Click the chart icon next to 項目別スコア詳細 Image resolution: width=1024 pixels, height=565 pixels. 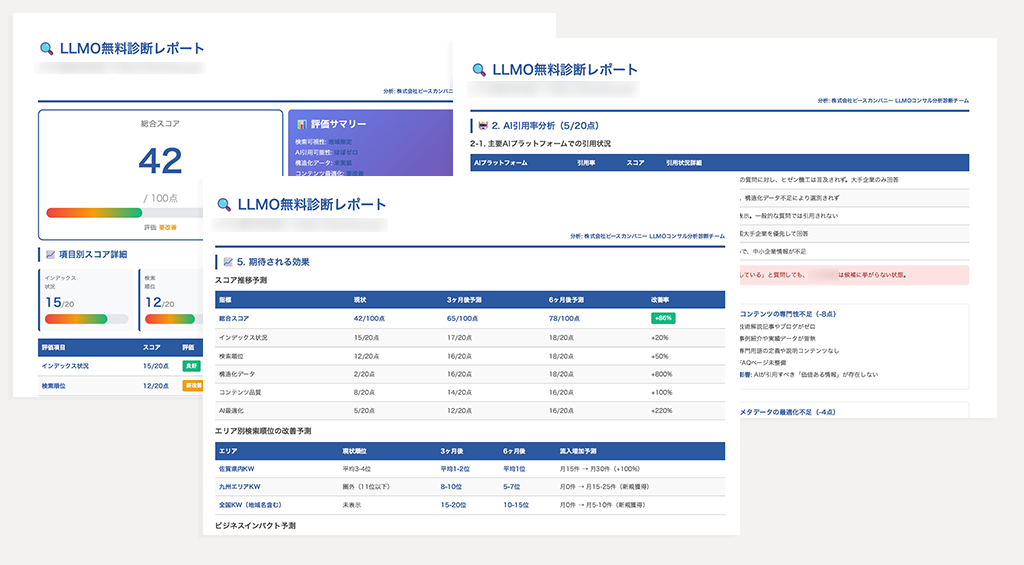(x=50, y=254)
